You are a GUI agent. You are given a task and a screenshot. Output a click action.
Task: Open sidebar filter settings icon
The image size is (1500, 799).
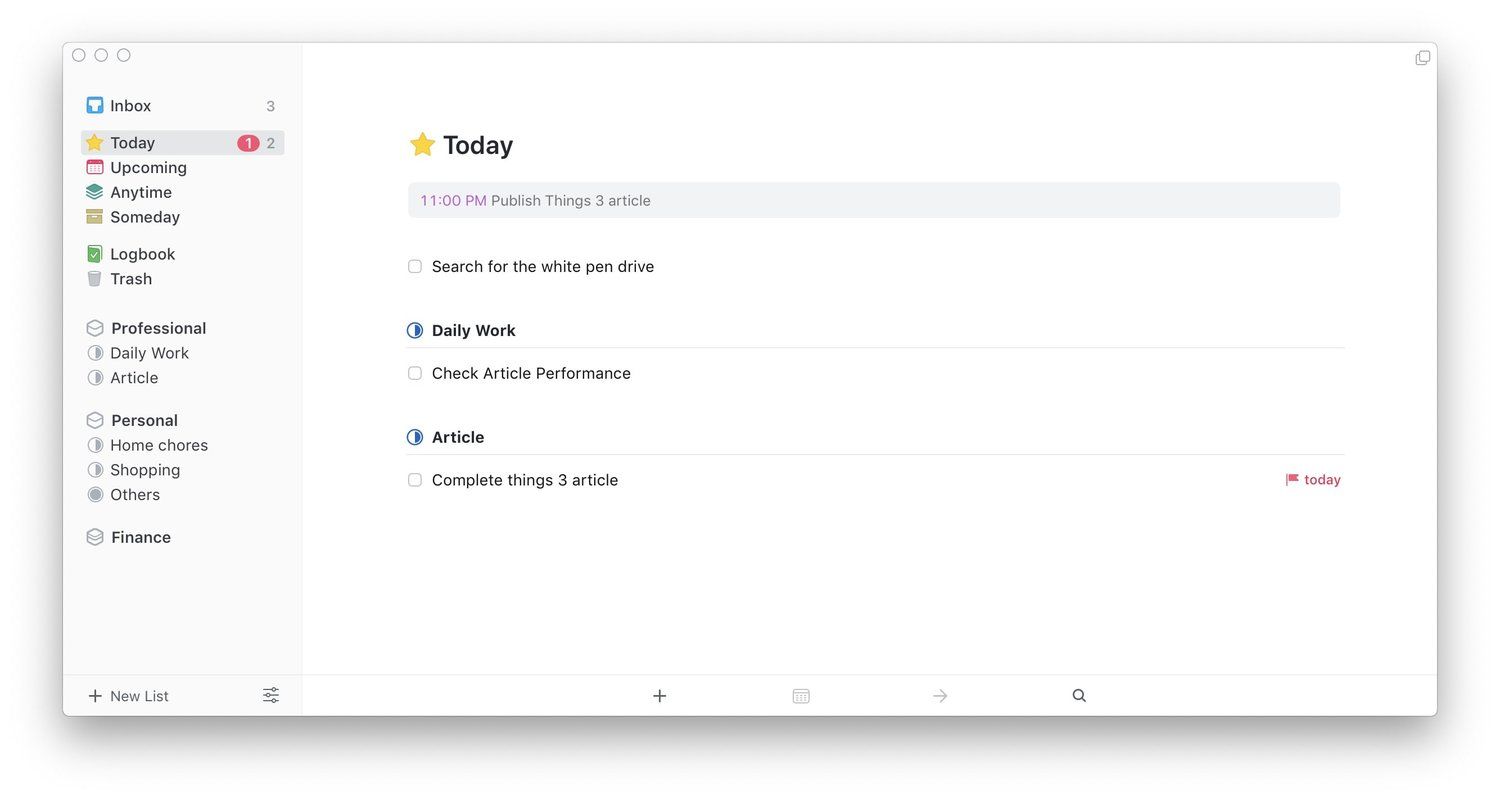(271, 695)
